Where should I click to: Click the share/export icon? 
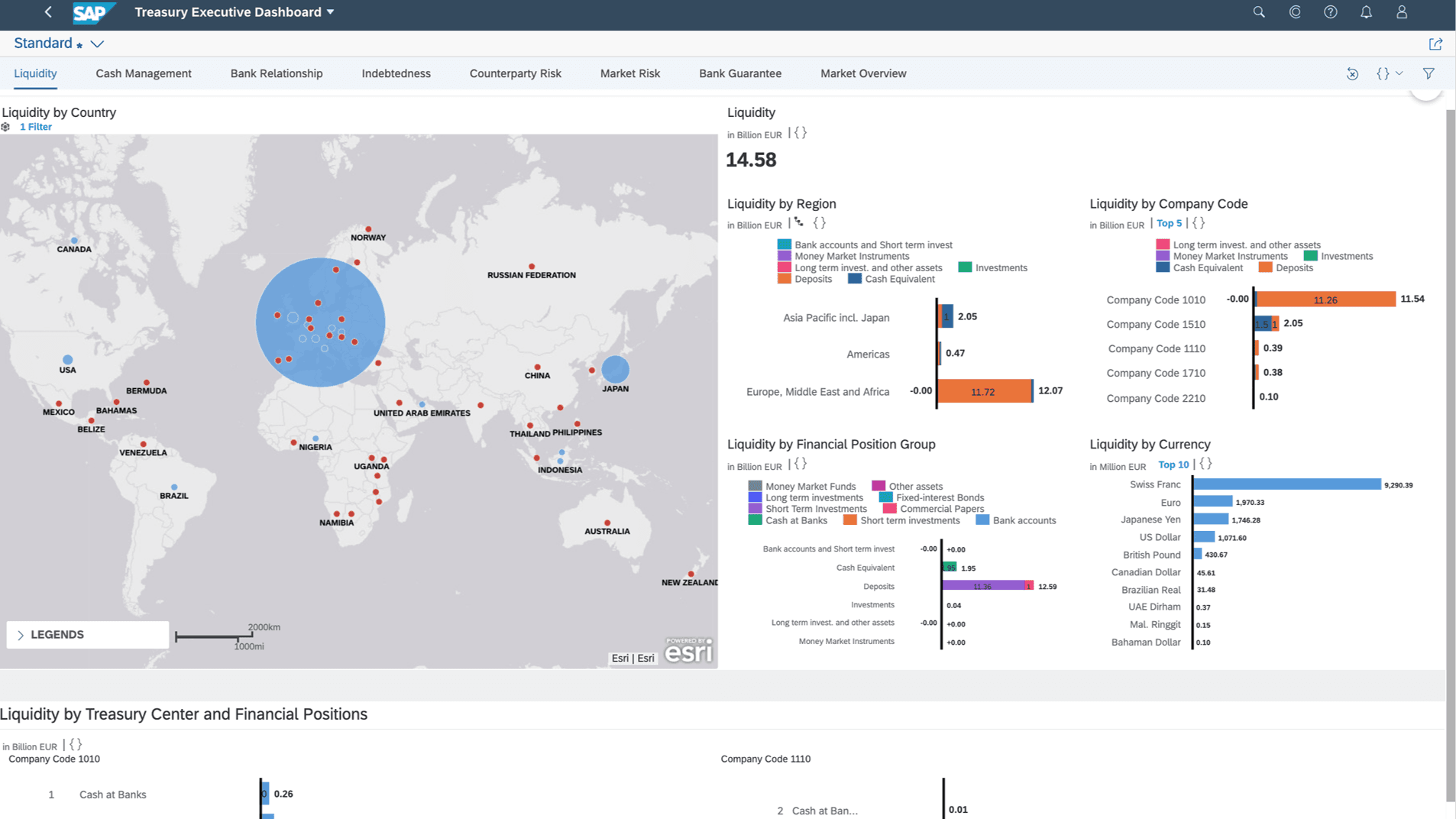point(1435,44)
